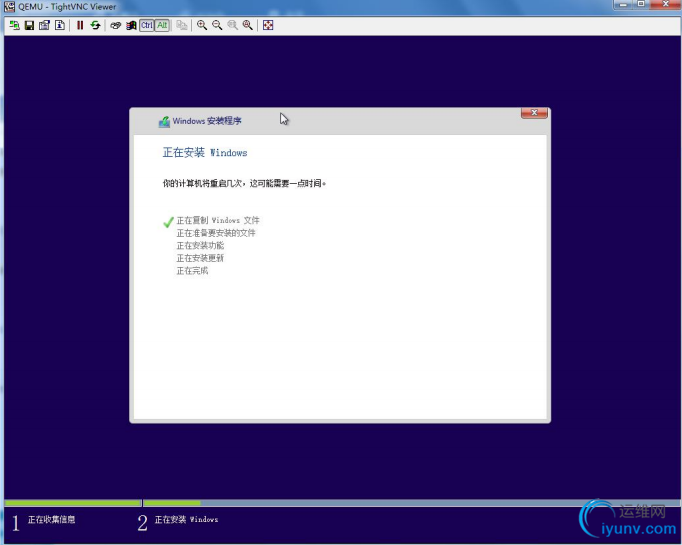Send Ctrl+Alt+Del to the guest
This screenshot has height=545, width=682.
click(115, 25)
